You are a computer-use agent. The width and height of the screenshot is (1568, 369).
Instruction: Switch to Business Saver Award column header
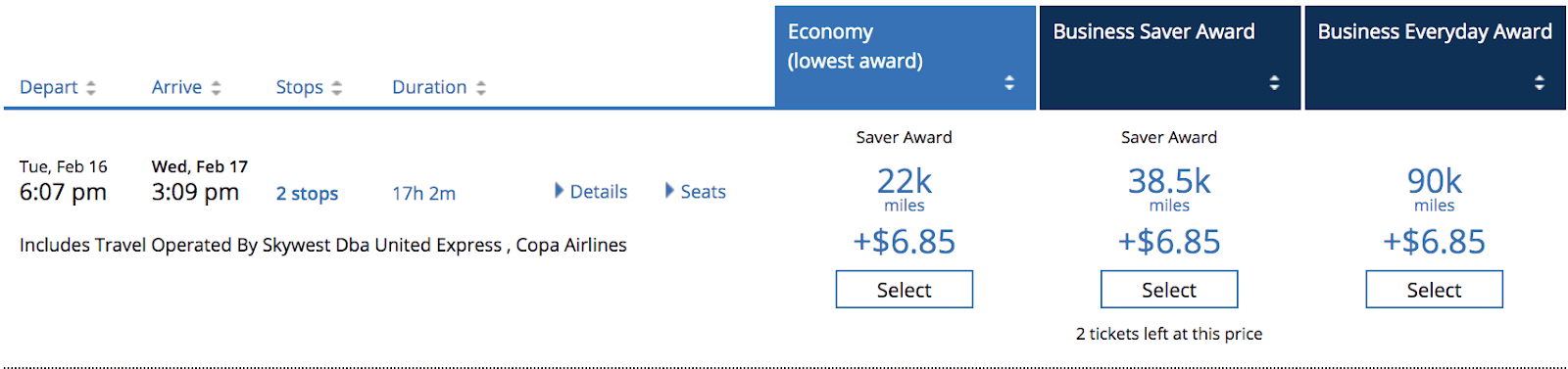(1170, 58)
